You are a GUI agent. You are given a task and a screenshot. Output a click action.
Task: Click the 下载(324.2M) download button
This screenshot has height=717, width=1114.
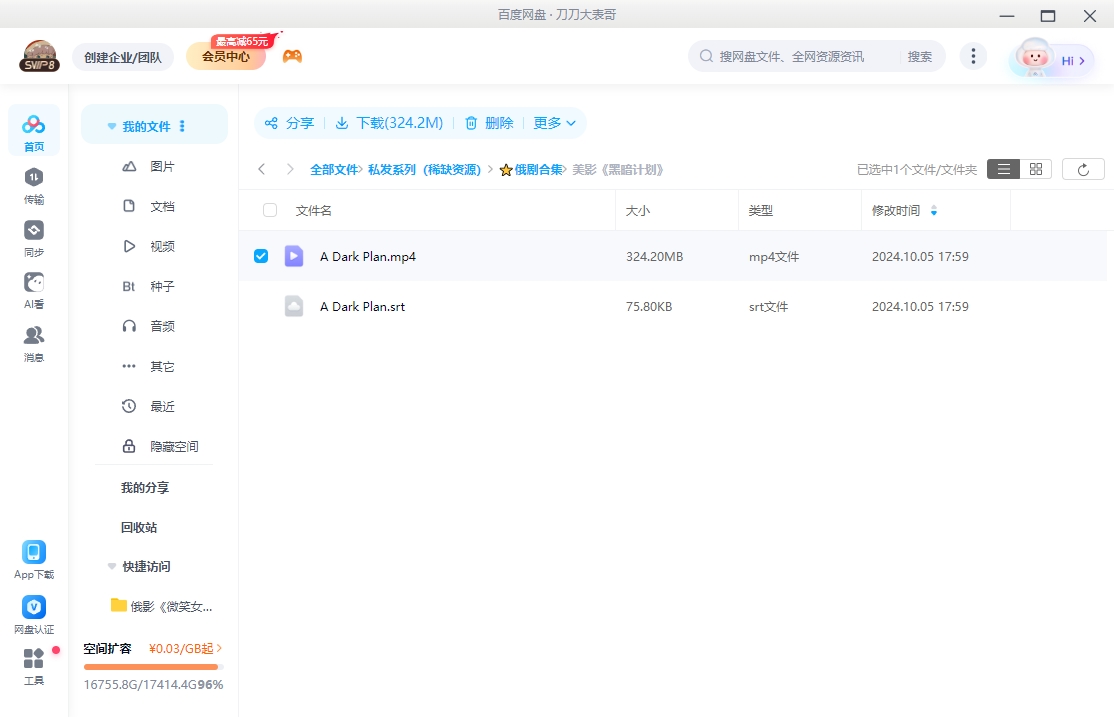point(389,123)
